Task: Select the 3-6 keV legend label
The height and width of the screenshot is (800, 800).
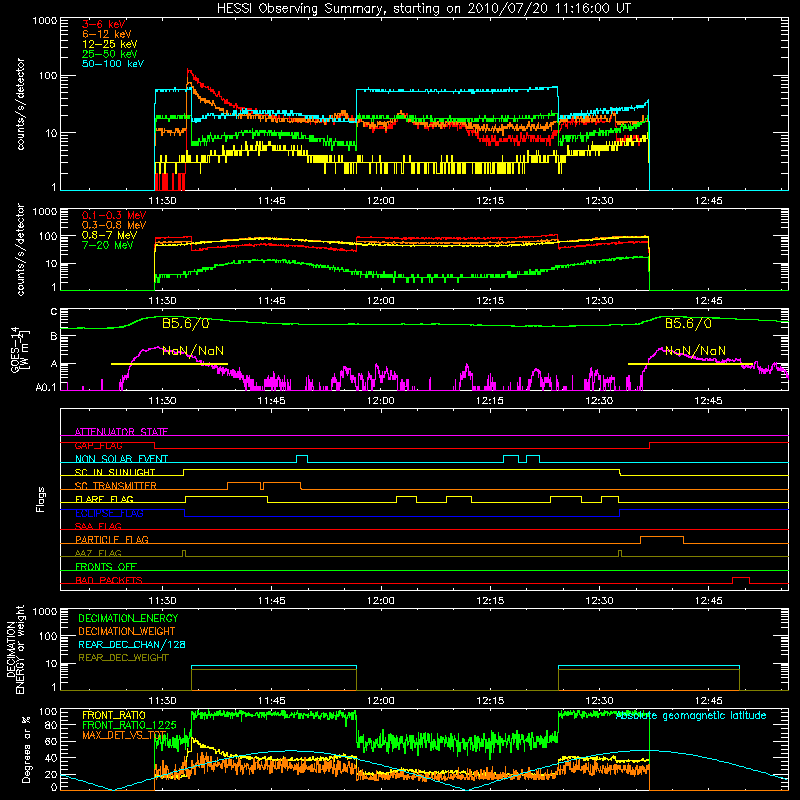Action: (x=104, y=24)
